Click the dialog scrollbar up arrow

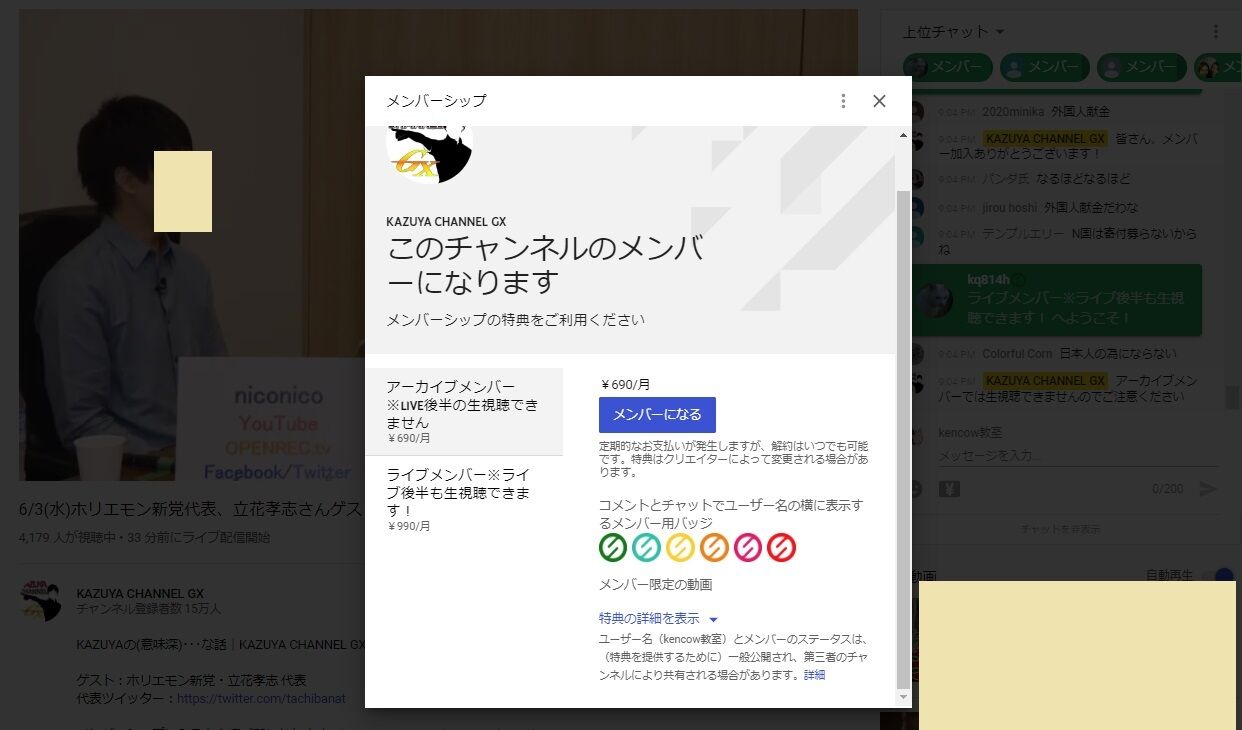pyautogui.click(x=904, y=134)
